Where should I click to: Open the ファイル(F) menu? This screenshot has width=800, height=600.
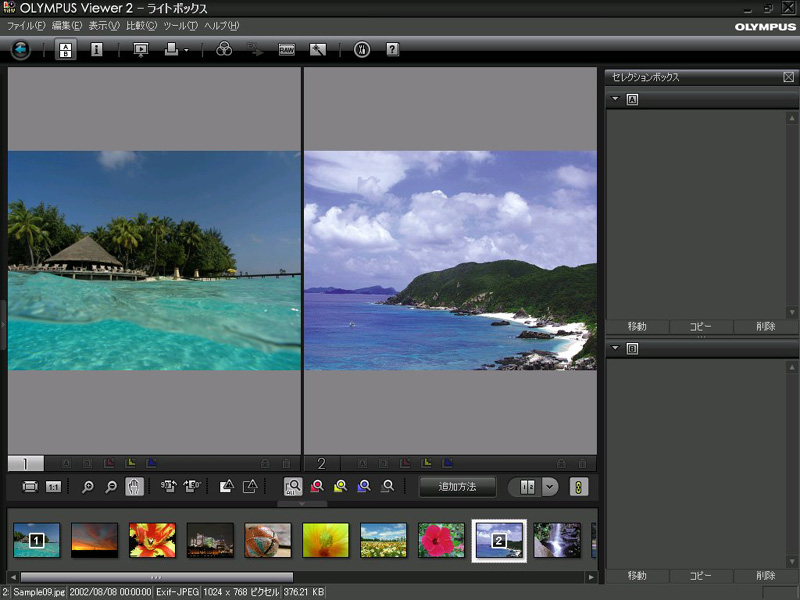[26, 25]
